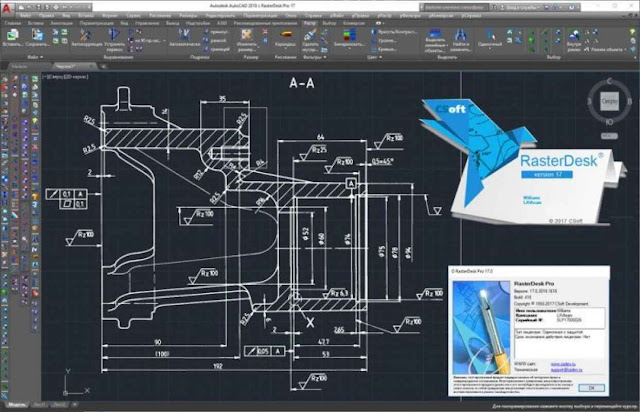Open the website link in about dialog
The image size is (640, 412).
point(563,363)
